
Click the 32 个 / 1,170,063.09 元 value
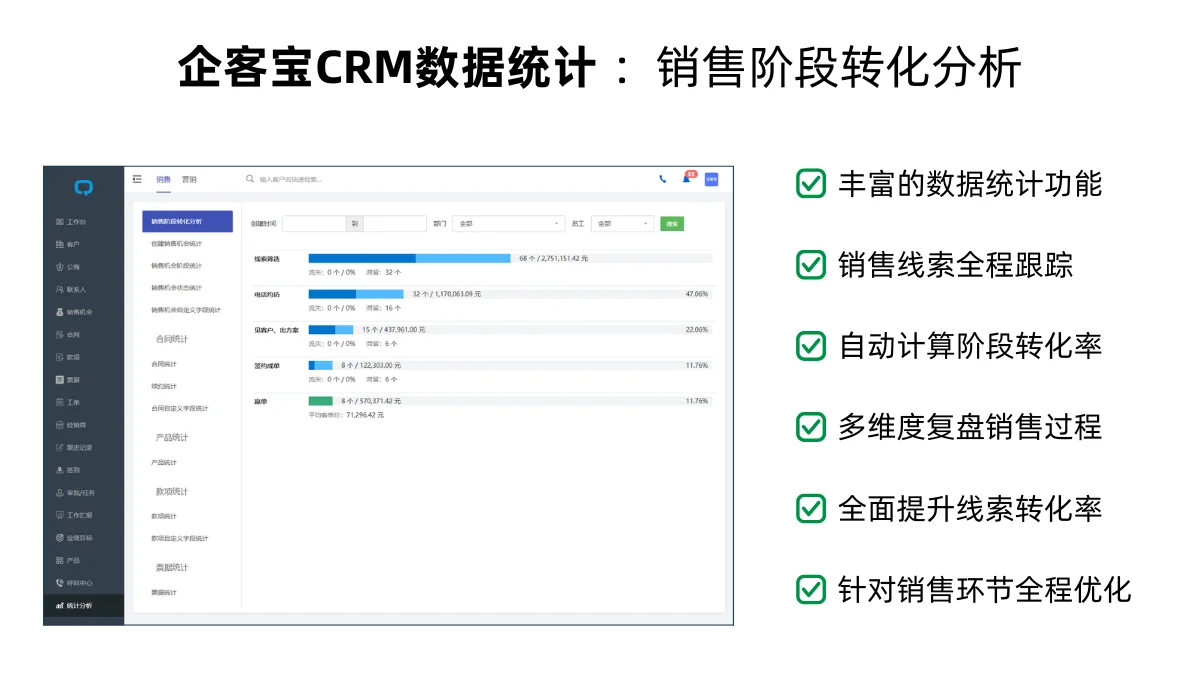tap(446, 294)
